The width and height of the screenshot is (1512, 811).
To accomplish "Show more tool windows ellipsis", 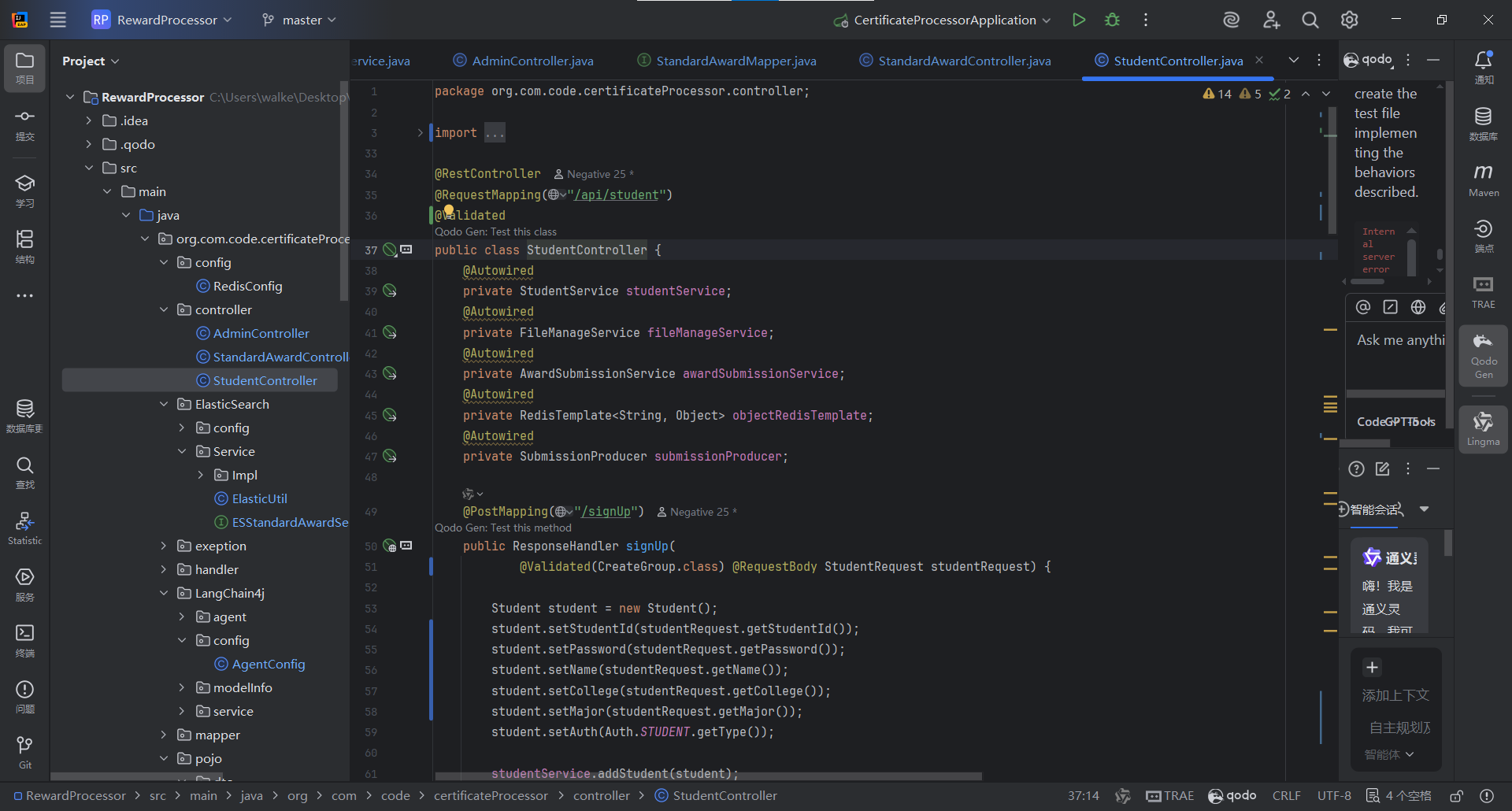I will click(x=24, y=296).
